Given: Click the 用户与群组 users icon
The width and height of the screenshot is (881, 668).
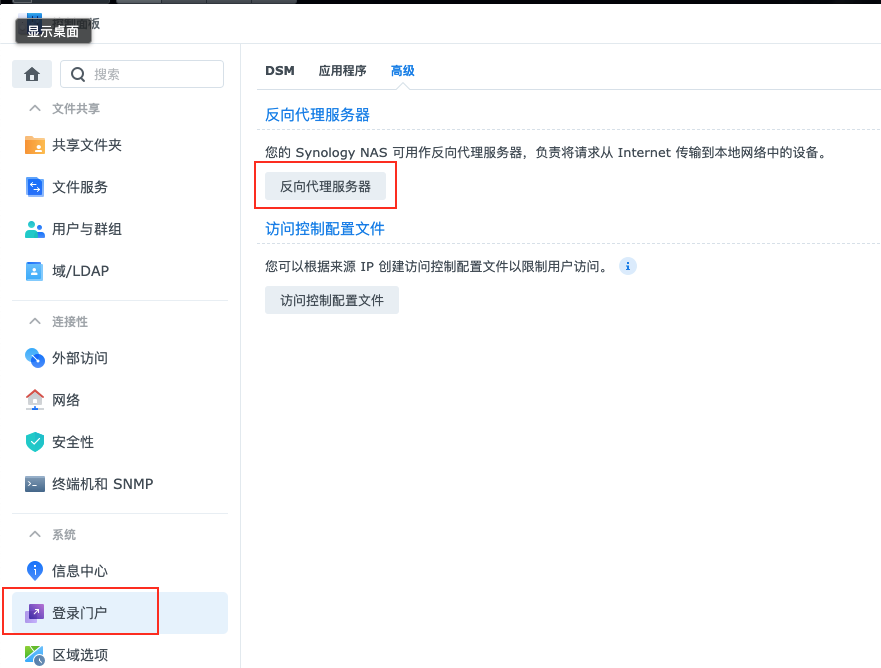Looking at the screenshot, I should coord(35,229).
